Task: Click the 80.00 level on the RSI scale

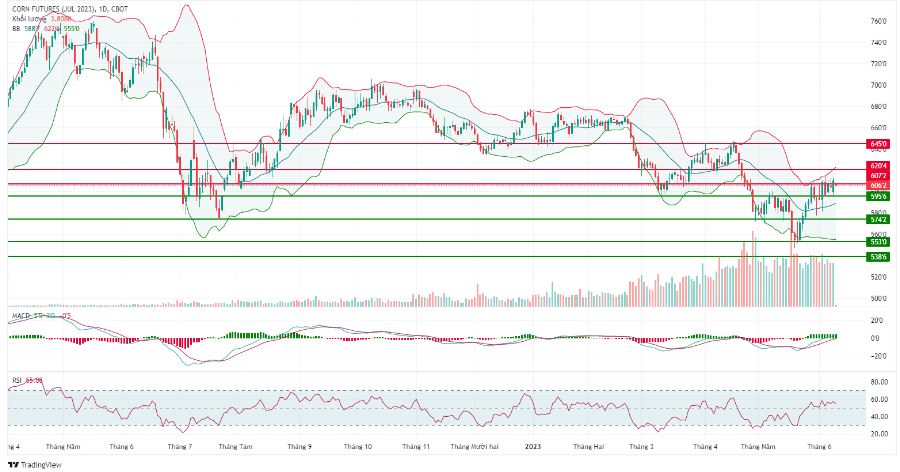Action: tap(879, 381)
